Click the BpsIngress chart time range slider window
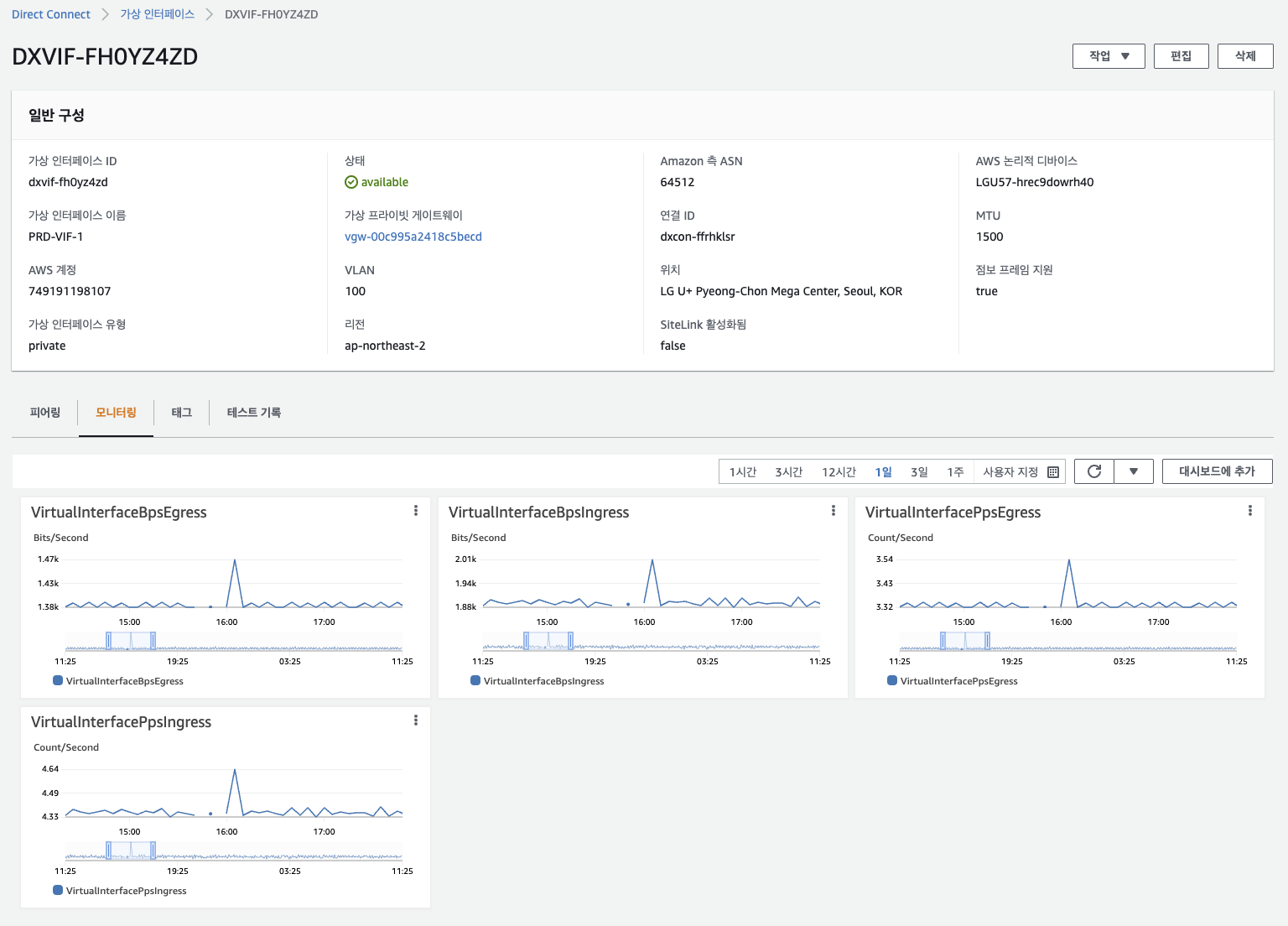This screenshot has height=926, width=1288. point(548,641)
